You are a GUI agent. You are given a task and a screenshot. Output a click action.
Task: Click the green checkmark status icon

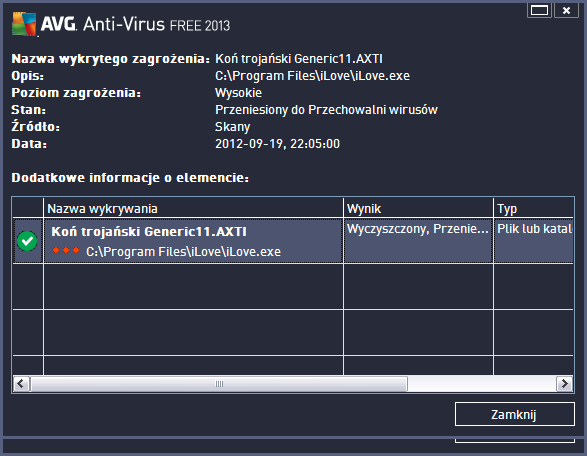[x=27, y=241]
